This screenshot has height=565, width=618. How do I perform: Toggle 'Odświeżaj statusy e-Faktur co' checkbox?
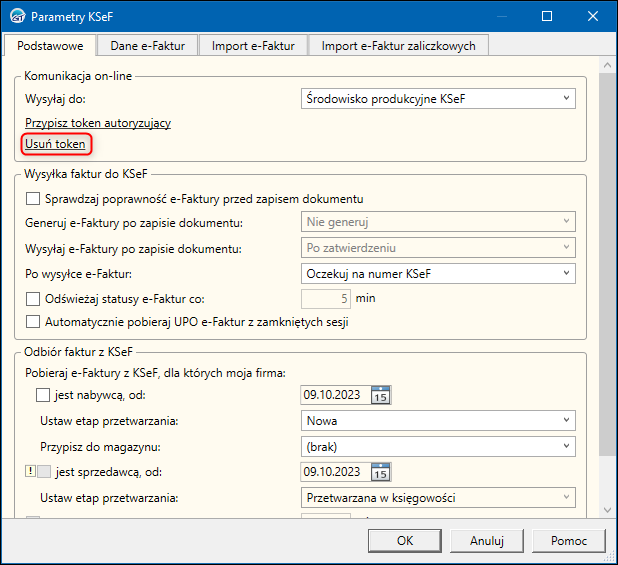33,299
